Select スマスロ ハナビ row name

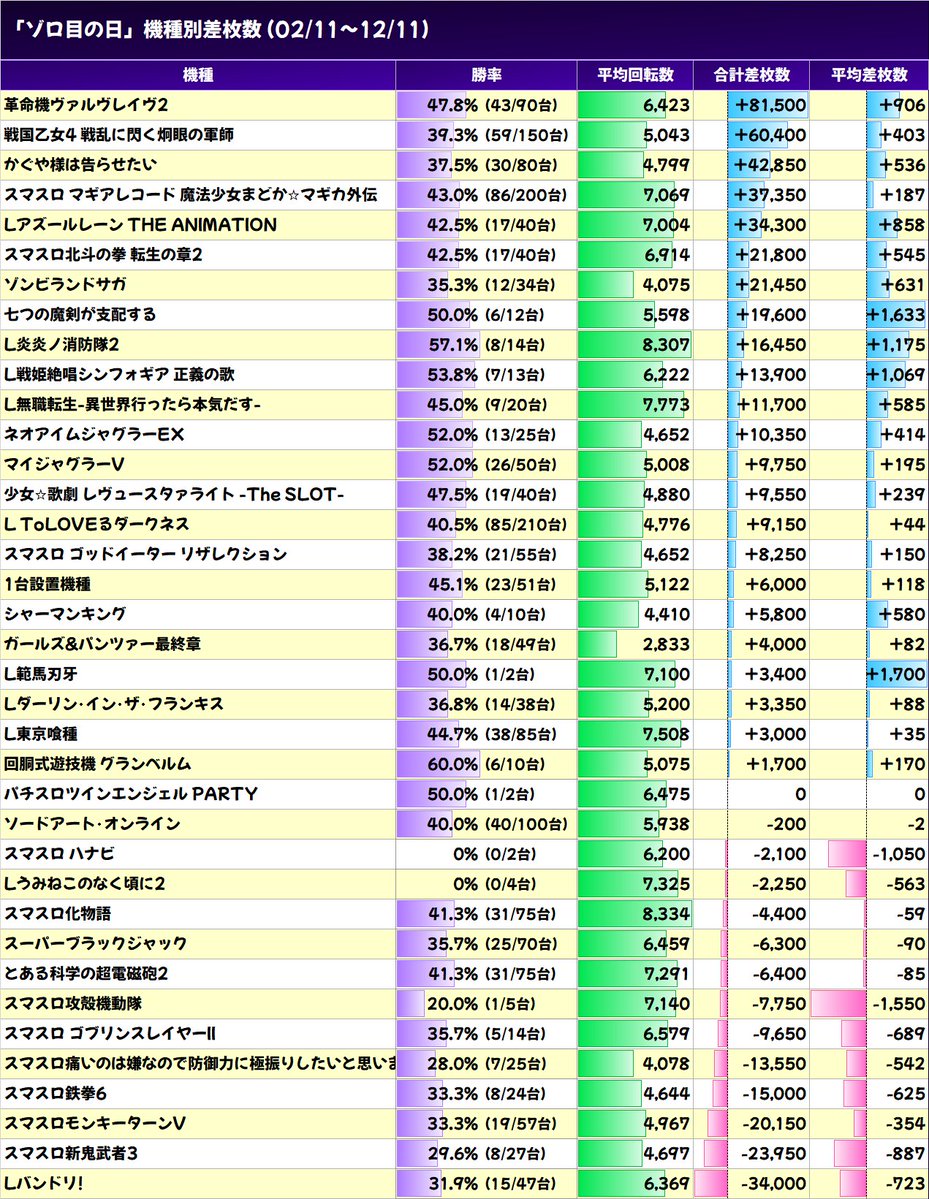pyautogui.click(x=59, y=853)
